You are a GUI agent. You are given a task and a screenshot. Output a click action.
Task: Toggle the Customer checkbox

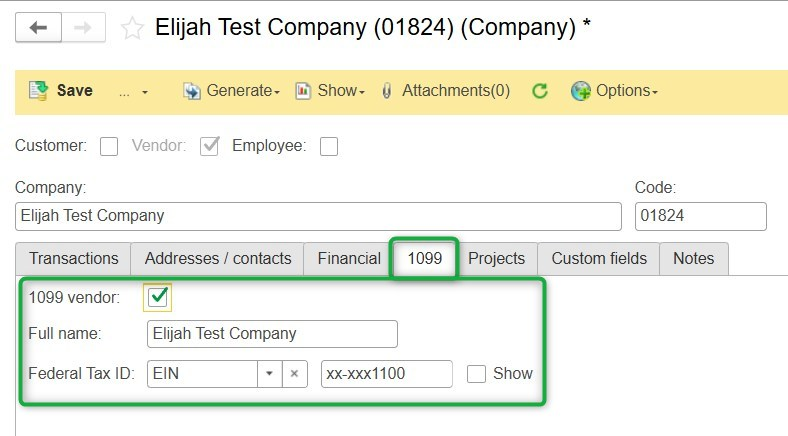point(109,147)
